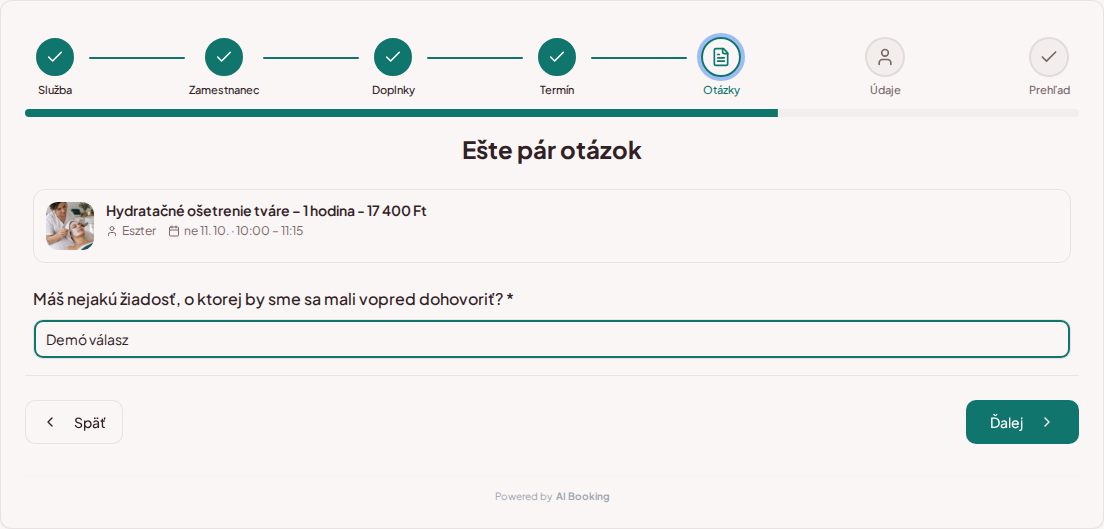Click the Doplnky step checkmark circle
Viewport: 1104px width, 529px height.
click(x=393, y=57)
